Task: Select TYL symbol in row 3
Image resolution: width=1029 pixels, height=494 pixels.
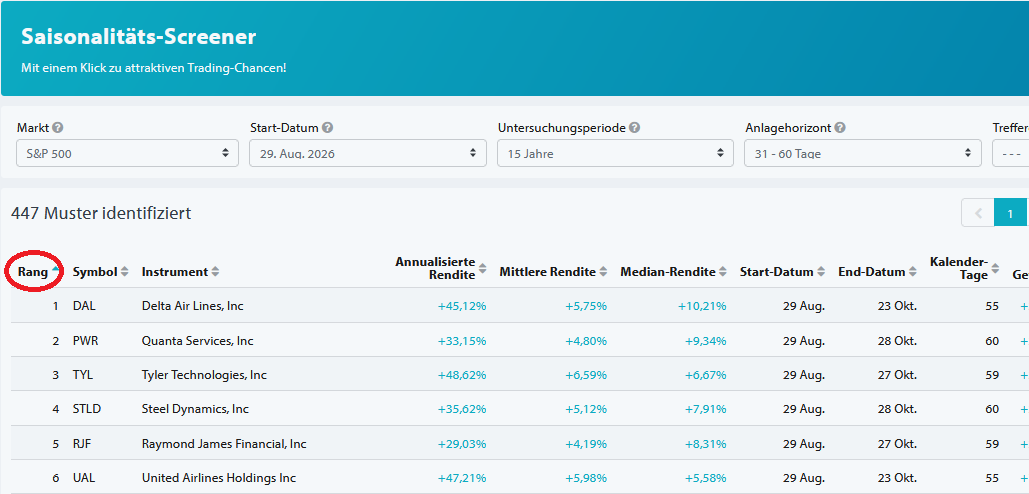Action: [x=83, y=375]
